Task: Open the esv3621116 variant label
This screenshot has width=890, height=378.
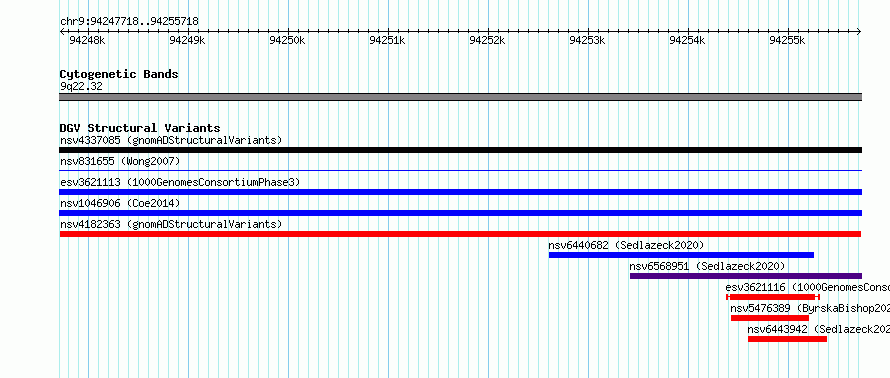Action: 808,287
